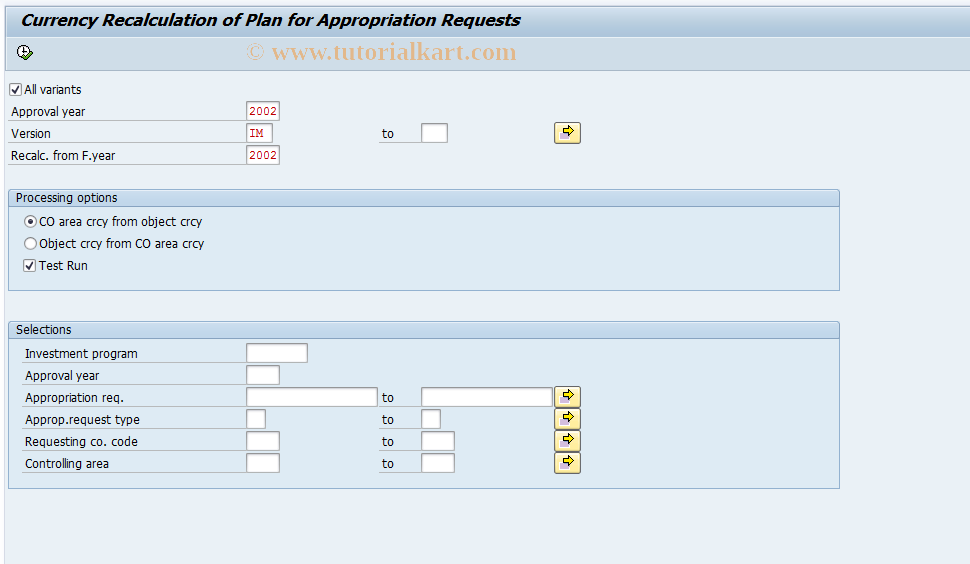The width and height of the screenshot is (970, 564).
Task: Click the Controlling area 'to' field
Action: pos(438,463)
